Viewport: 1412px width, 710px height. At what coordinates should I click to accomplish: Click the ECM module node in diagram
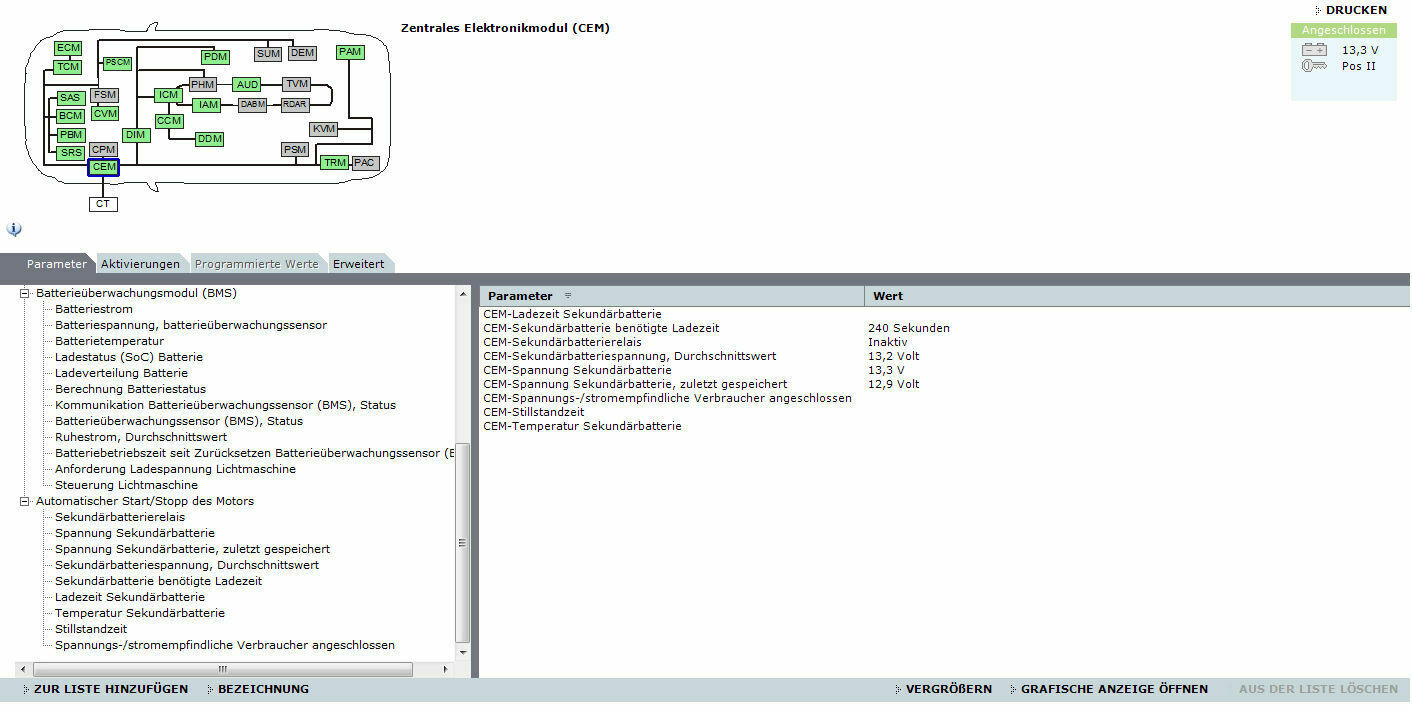pyautogui.click(x=68, y=48)
